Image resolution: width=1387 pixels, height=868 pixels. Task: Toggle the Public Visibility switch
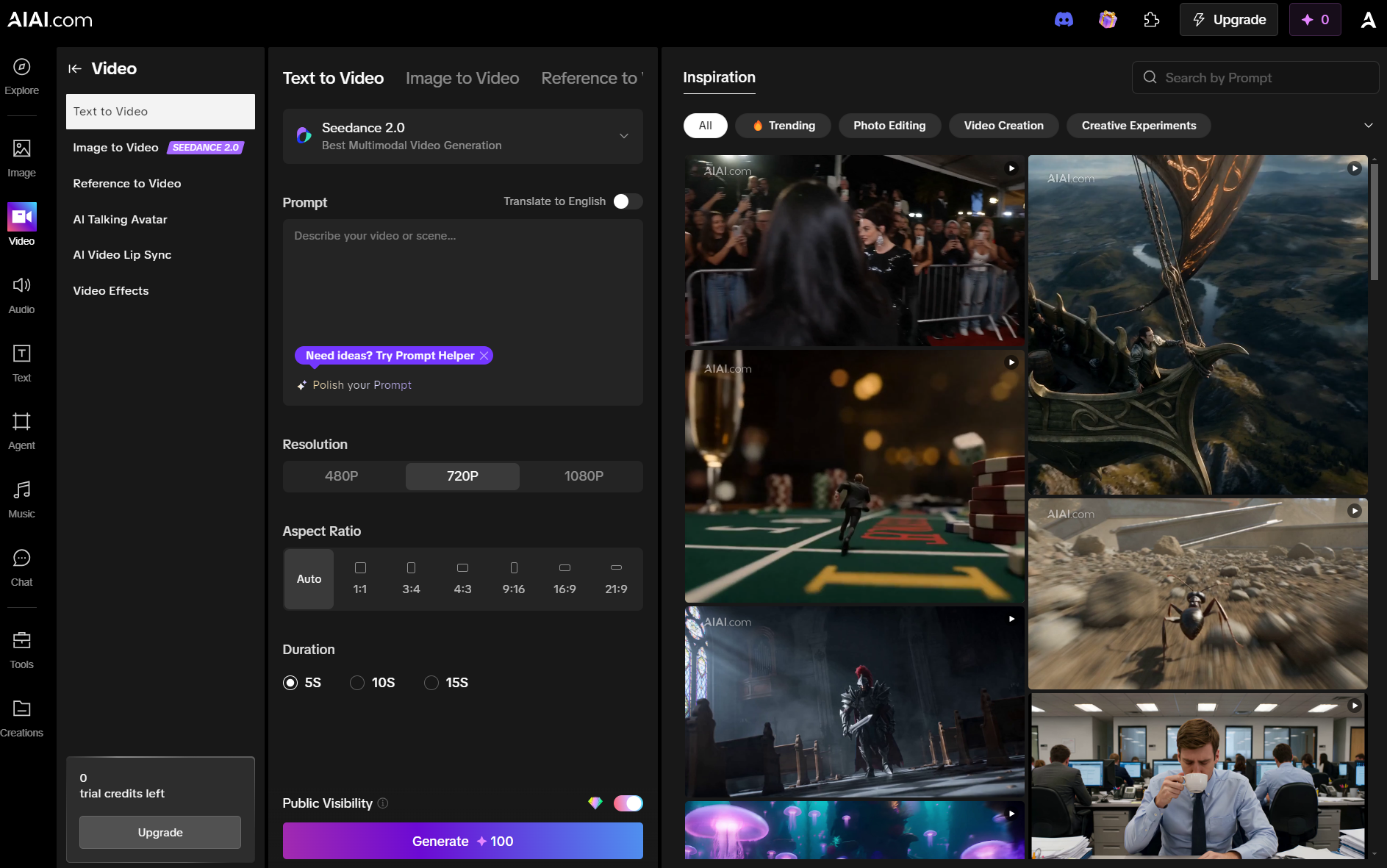point(628,803)
